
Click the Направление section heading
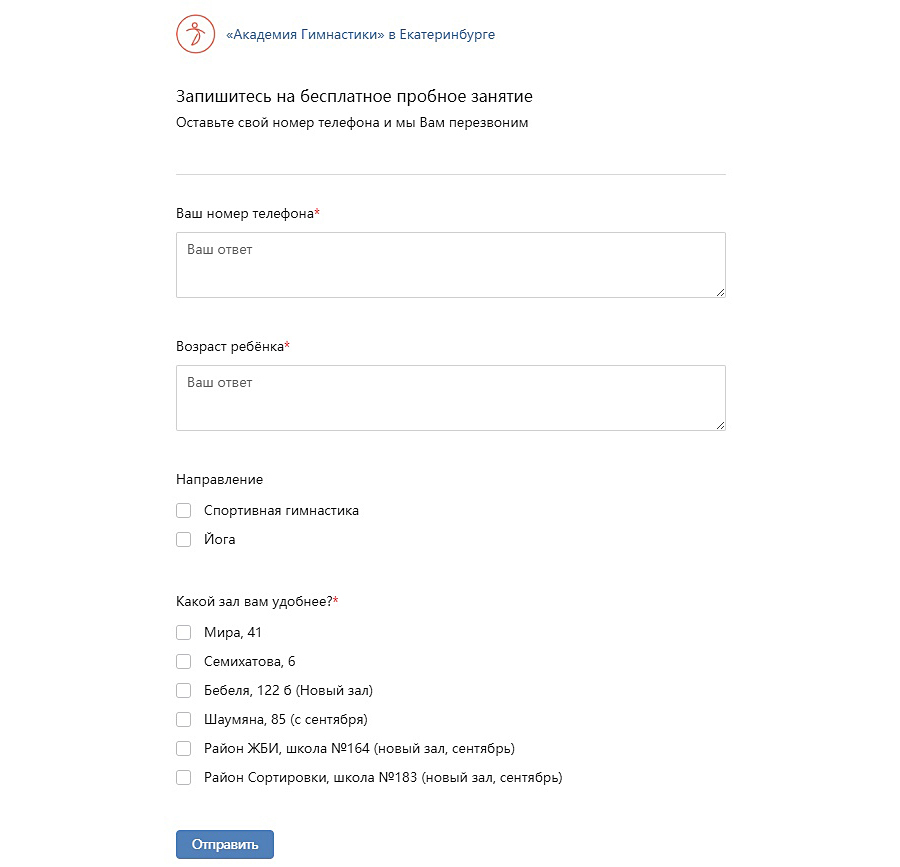[219, 480]
